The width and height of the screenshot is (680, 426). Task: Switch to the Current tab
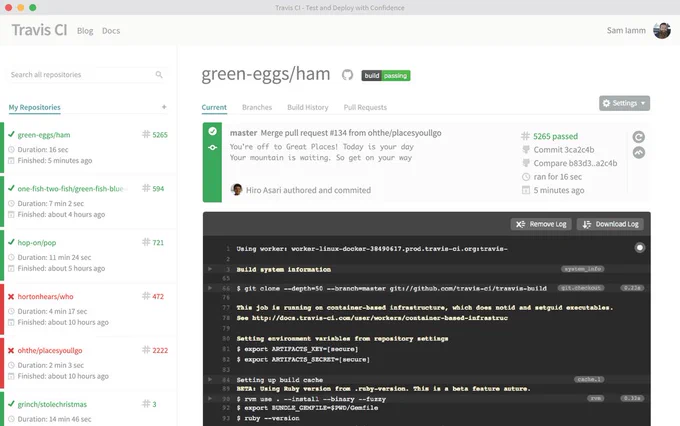[214, 107]
